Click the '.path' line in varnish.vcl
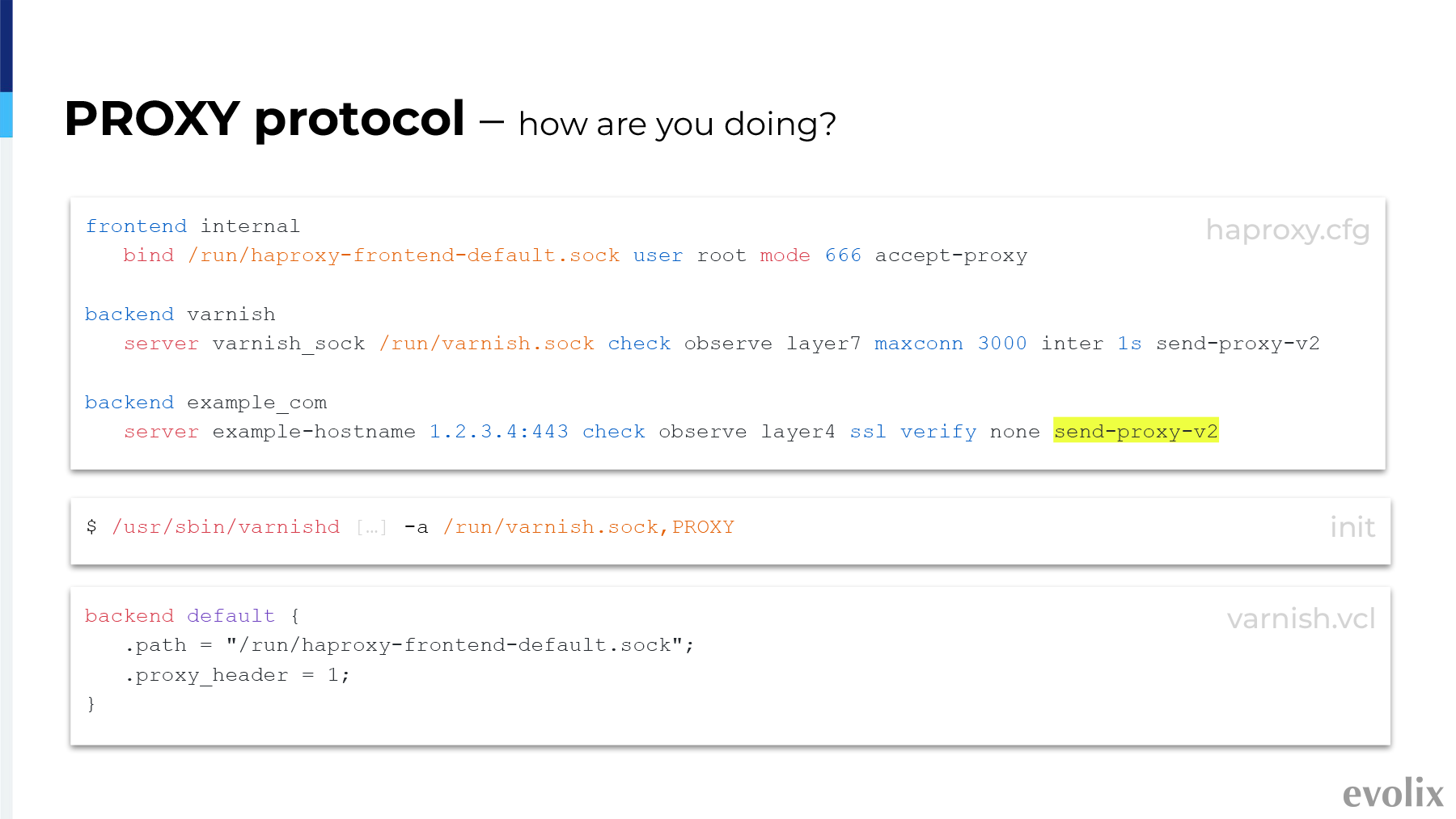 tap(409, 645)
